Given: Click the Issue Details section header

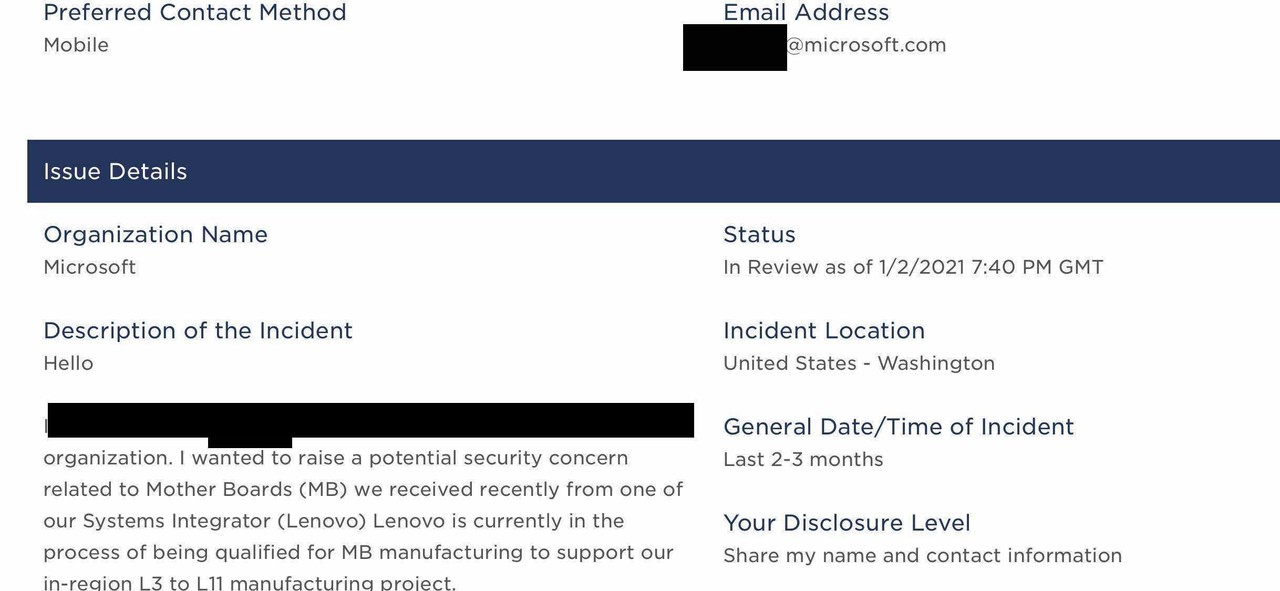Looking at the screenshot, I should click(x=115, y=171).
